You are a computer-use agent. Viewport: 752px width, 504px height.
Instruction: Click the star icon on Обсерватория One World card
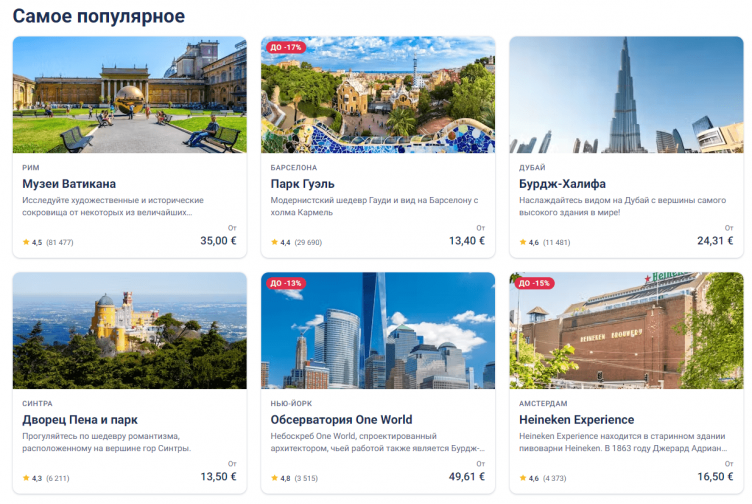tap(274, 478)
